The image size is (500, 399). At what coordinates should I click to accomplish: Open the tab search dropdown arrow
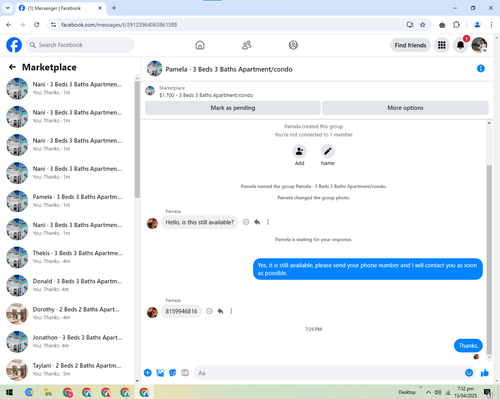click(x=8, y=8)
